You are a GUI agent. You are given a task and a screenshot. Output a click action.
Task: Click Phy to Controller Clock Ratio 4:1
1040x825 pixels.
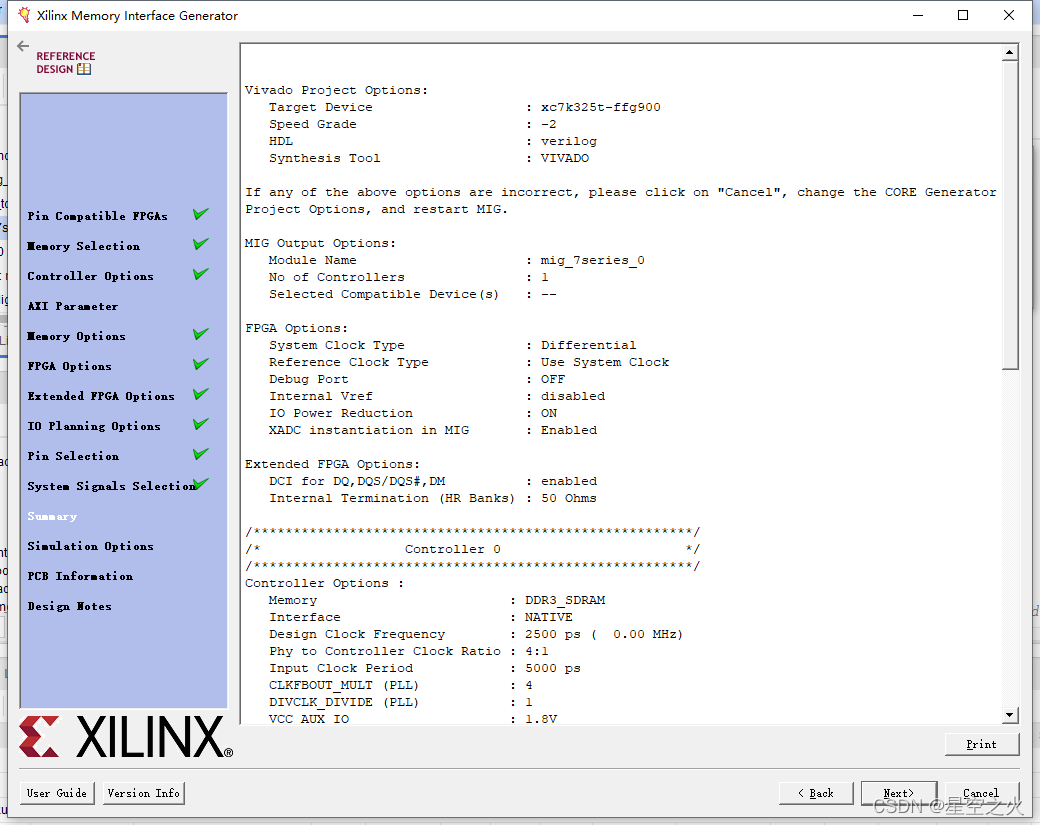(537, 651)
